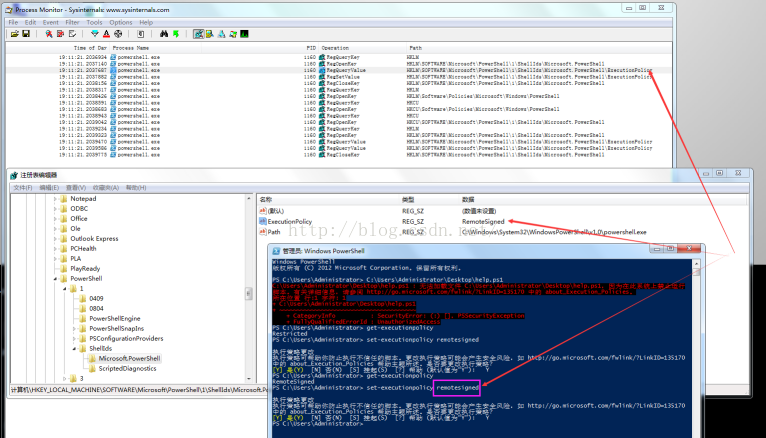The image size is (766, 438).
Task: Select the RegSetValue operation row in Process Monitor
Action: click(339, 77)
